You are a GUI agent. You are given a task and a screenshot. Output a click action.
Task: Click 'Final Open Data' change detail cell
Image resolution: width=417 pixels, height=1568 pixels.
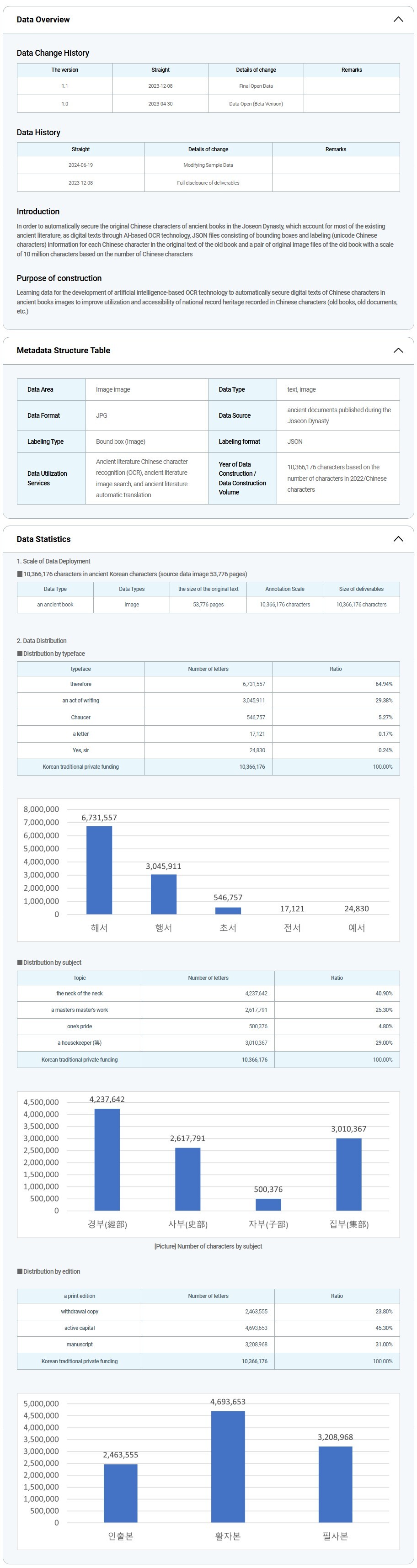click(x=256, y=86)
